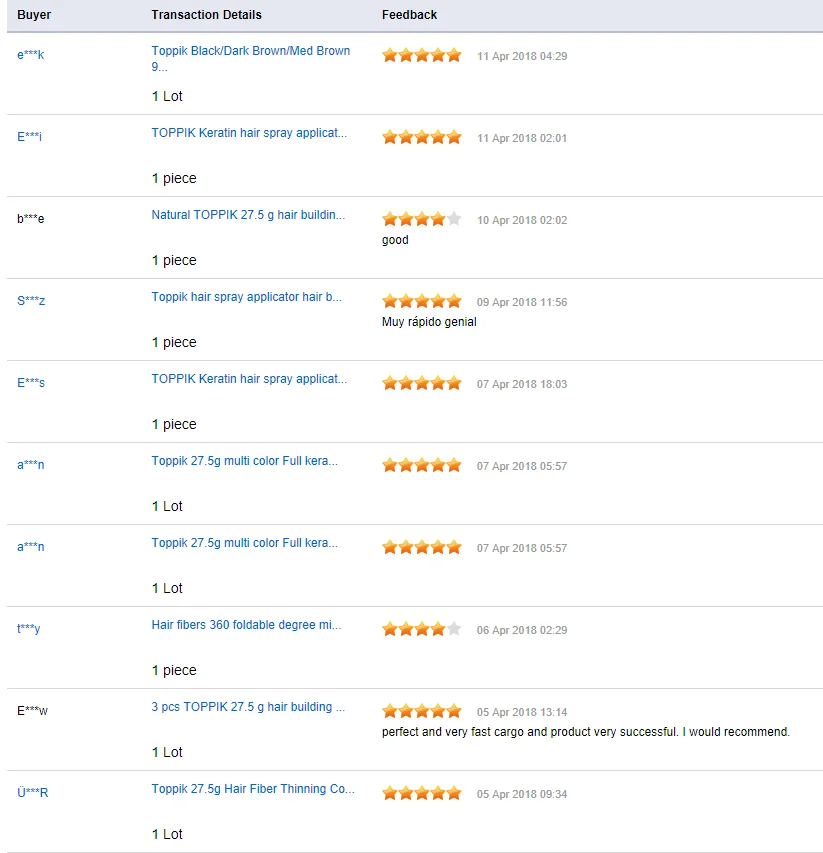Open buyer E***s profile link
This screenshot has width=823, height=853.
tap(31, 382)
